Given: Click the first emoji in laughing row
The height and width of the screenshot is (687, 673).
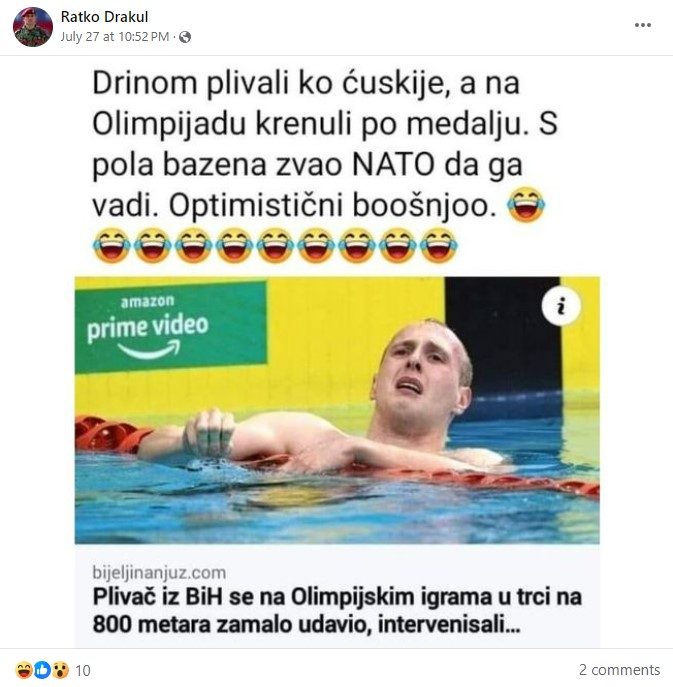Looking at the screenshot, I should point(112,245).
